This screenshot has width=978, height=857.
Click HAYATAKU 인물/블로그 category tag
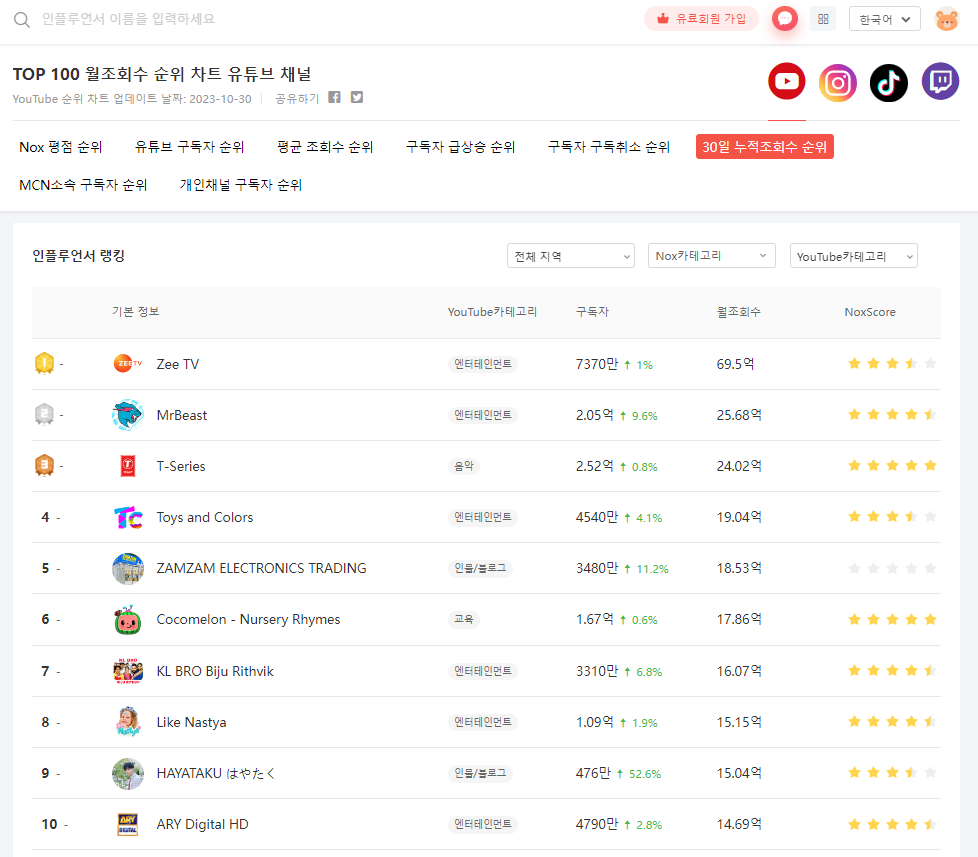tap(480, 773)
